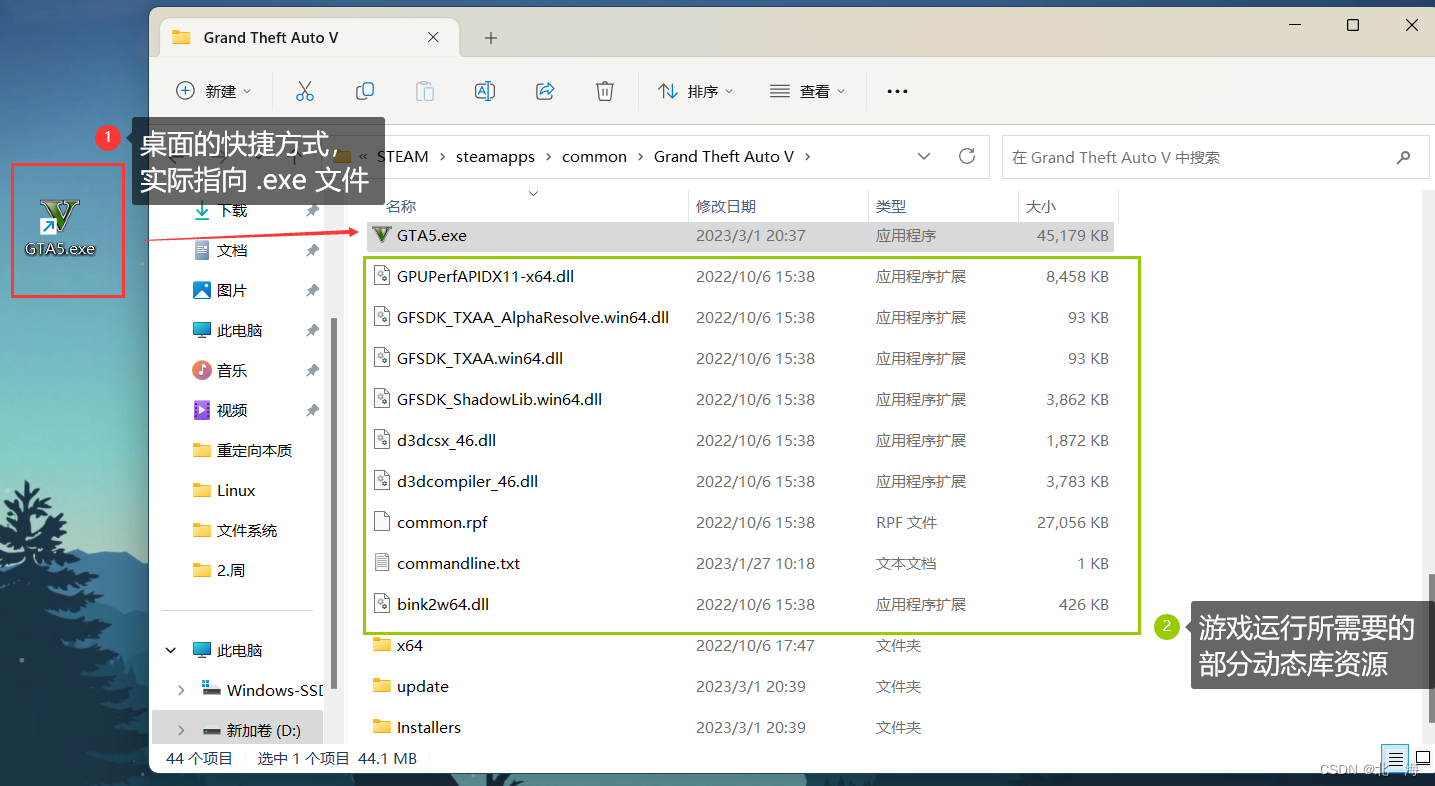Click the Rename icon in the toolbar
Viewport: 1435px width, 786px height.
point(485,91)
